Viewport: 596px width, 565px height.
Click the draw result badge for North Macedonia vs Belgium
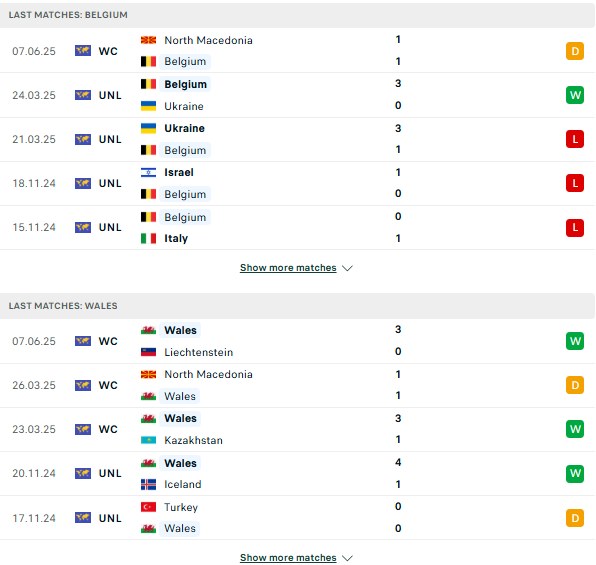574,51
